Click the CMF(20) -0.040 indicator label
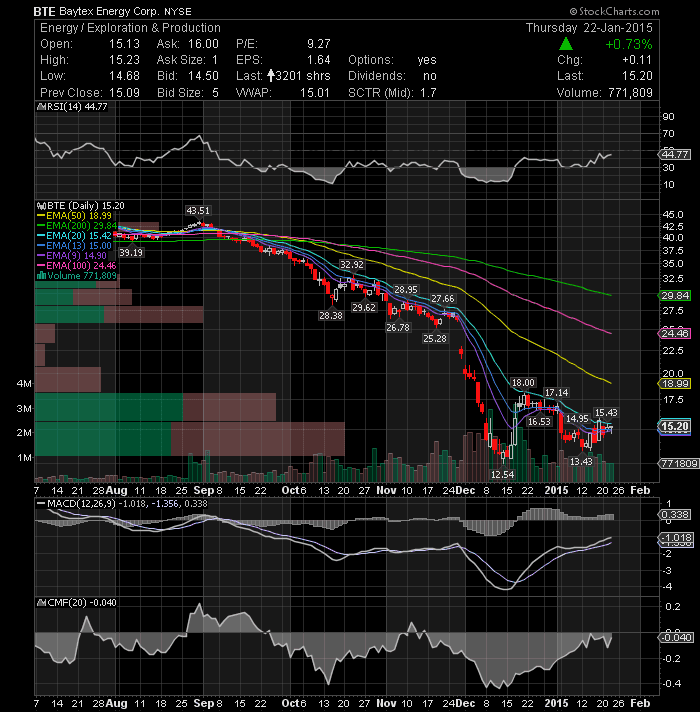The image size is (700, 712). click(82, 603)
